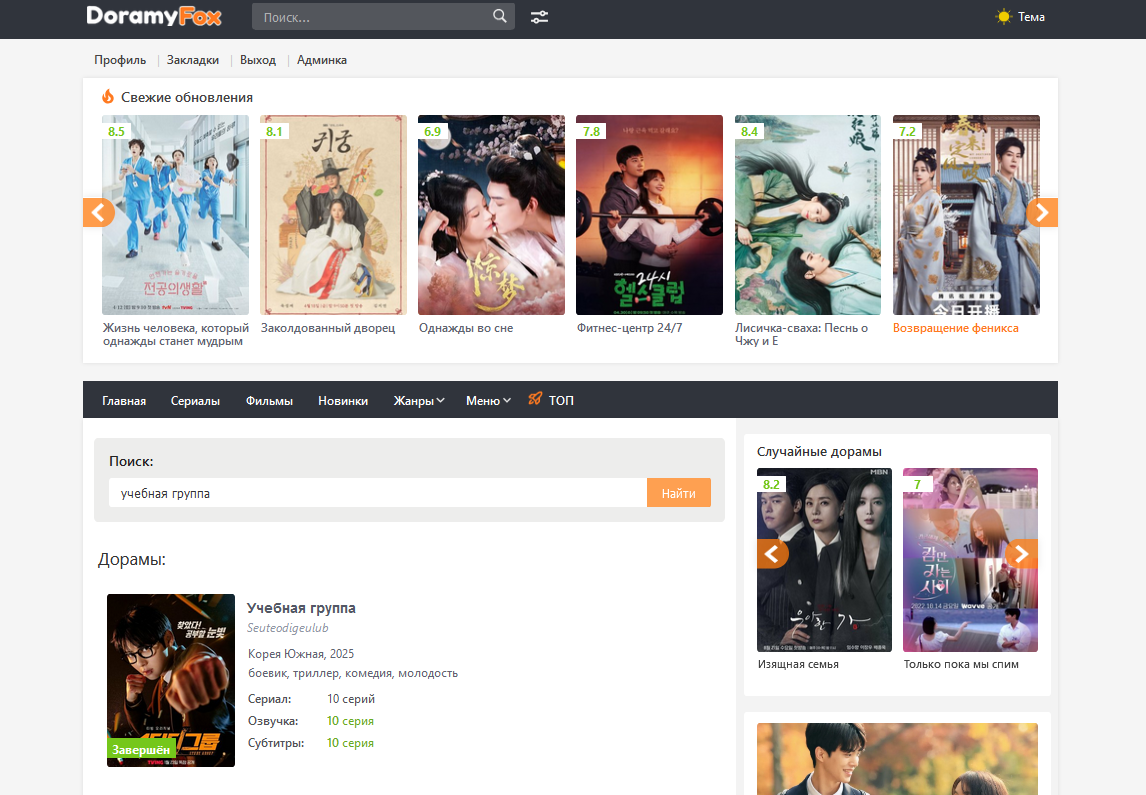Screen dimensions: 1146x795
Task: Open Лисичка-сваха: Песнь о Чжу и Е poster
Action: click(808, 215)
